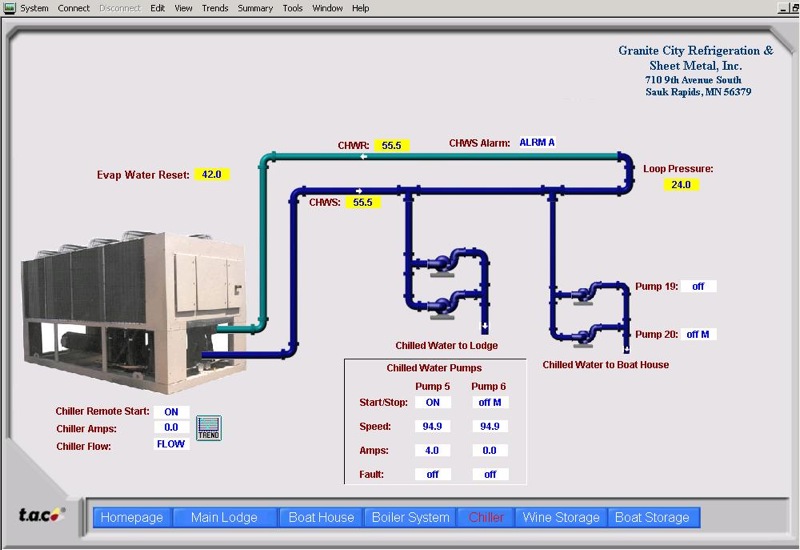Open the View menu
Image resolution: width=800 pixels, height=550 pixels.
[x=183, y=8]
